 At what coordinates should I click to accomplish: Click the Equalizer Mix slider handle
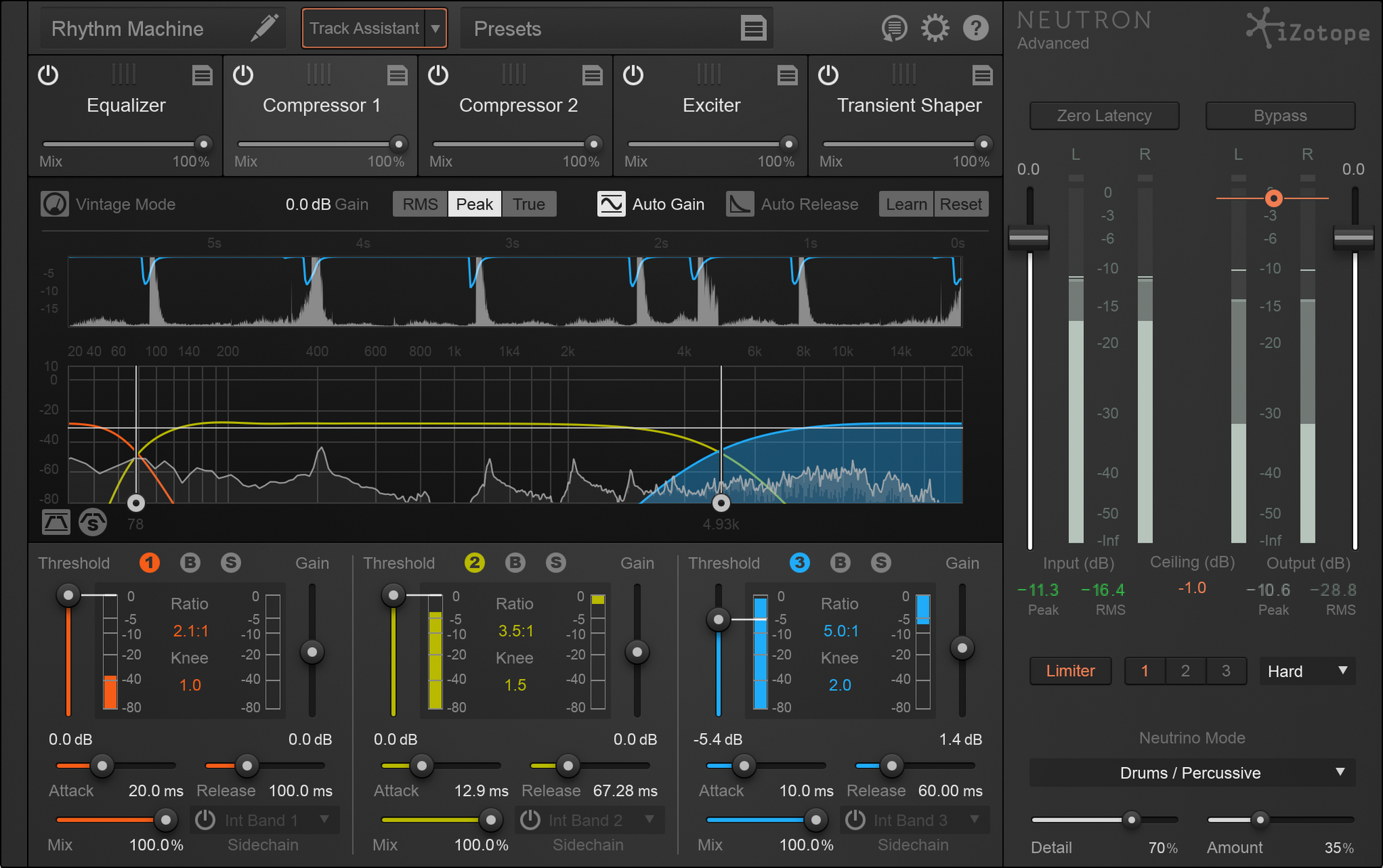204,144
